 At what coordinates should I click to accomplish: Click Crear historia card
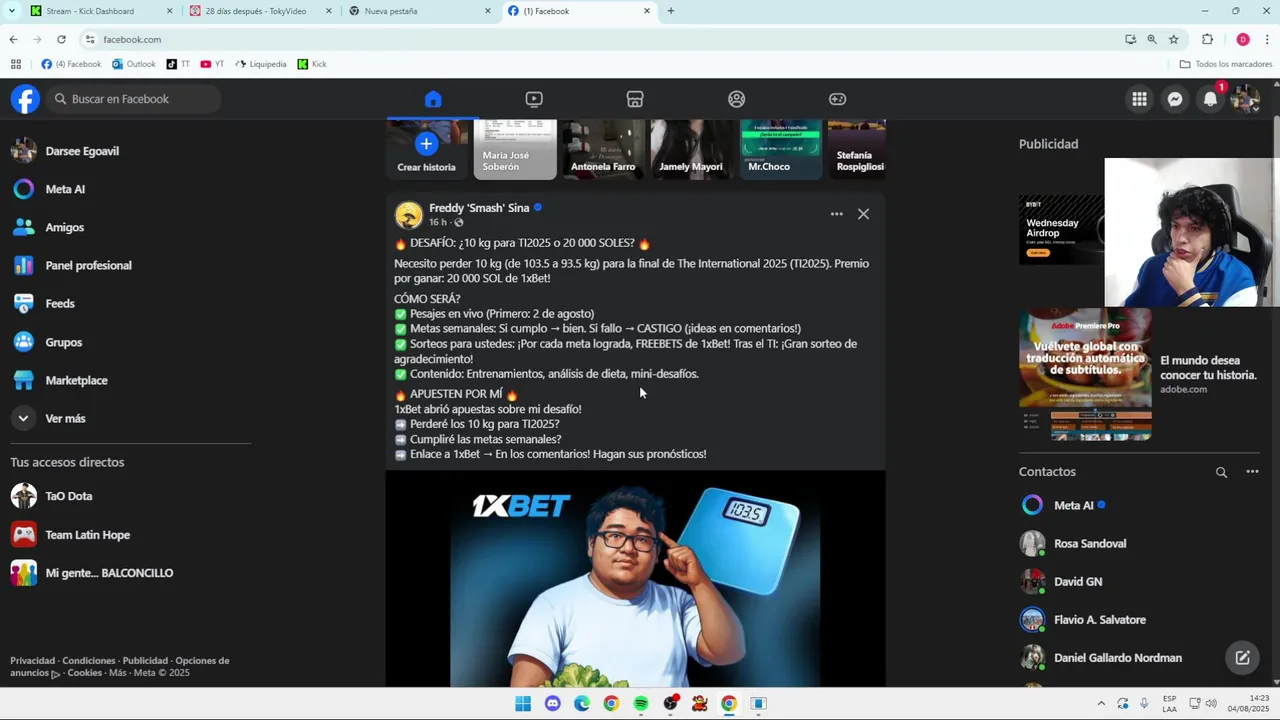click(426, 150)
